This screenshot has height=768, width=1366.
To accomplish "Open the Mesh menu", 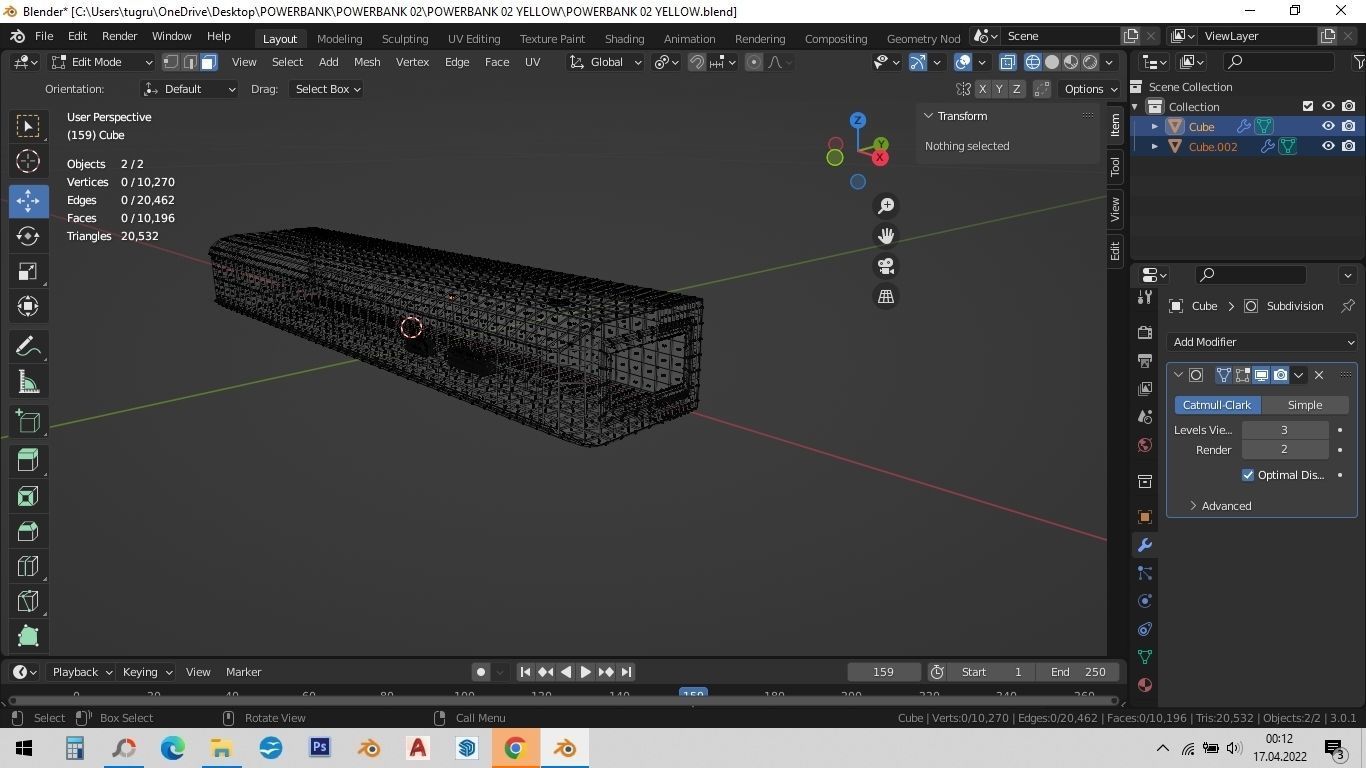I will coord(367,62).
